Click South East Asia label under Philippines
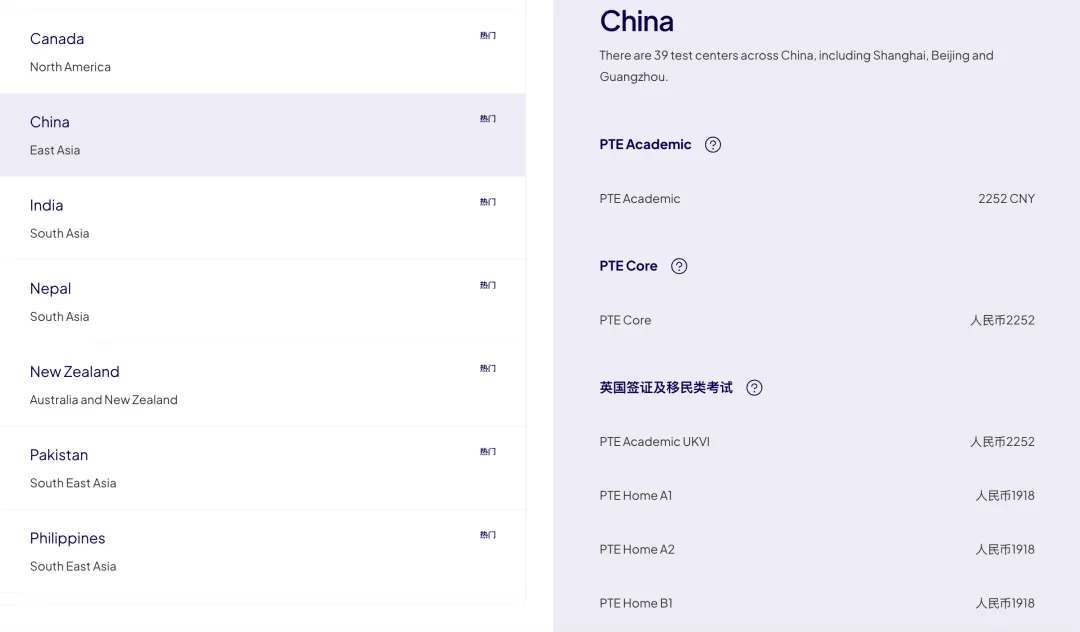 tap(73, 567)
